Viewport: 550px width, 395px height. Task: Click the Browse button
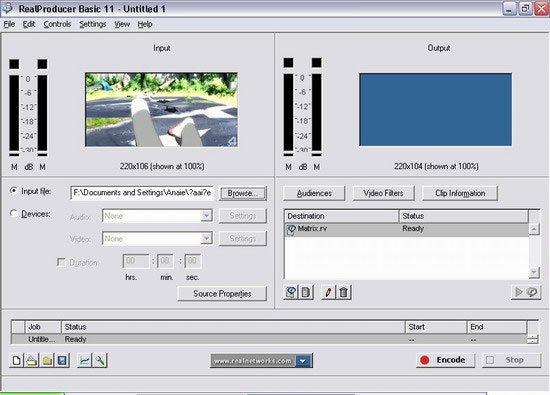pos(243,193)
